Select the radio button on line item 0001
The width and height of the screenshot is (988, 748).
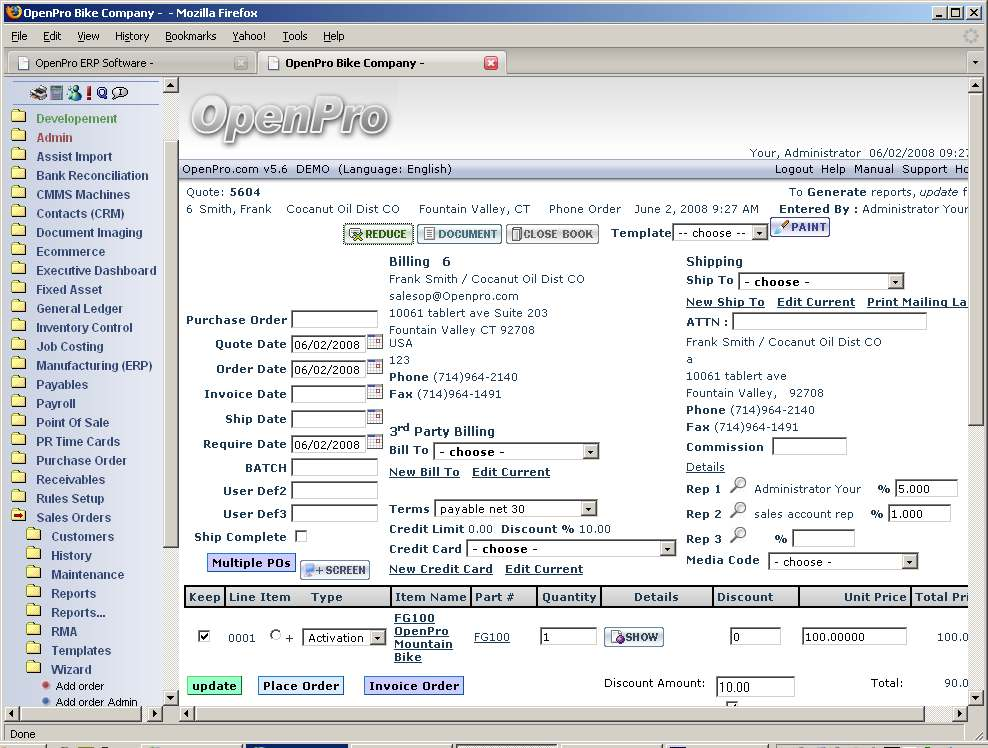pyautogui.click(x=275, y=636)
